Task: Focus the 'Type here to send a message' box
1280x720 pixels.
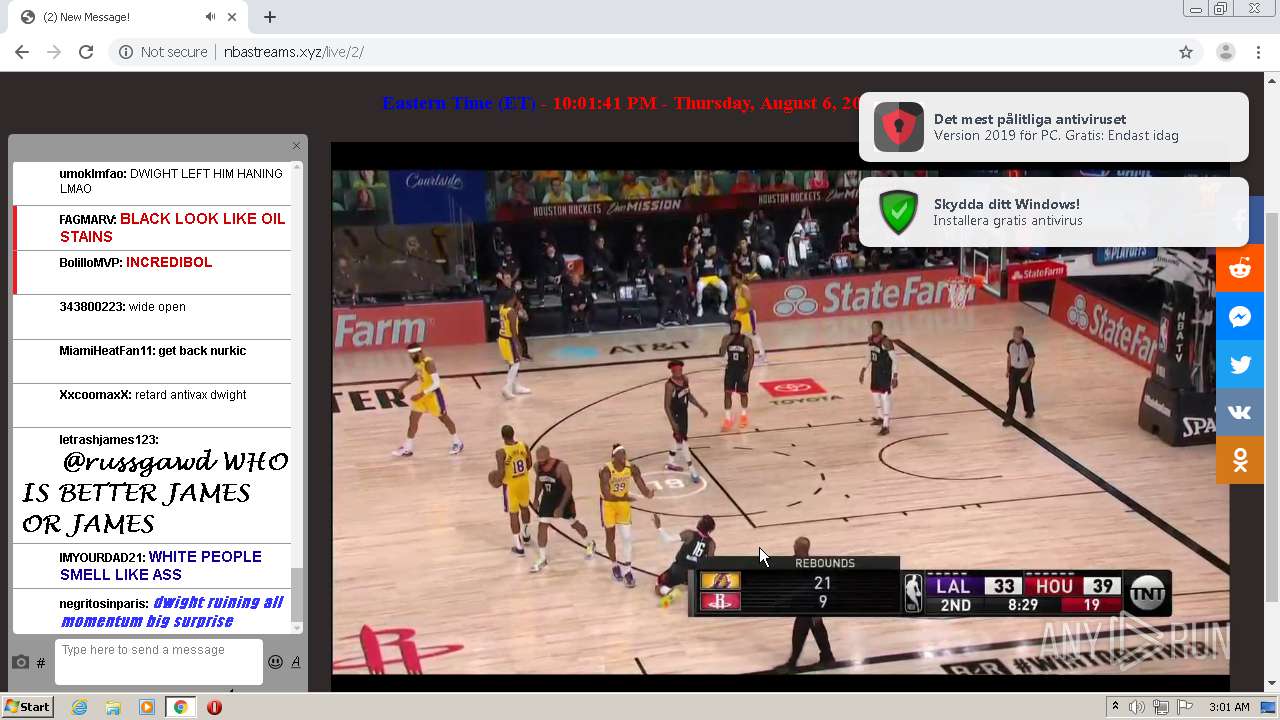Action: click(159, 662)
